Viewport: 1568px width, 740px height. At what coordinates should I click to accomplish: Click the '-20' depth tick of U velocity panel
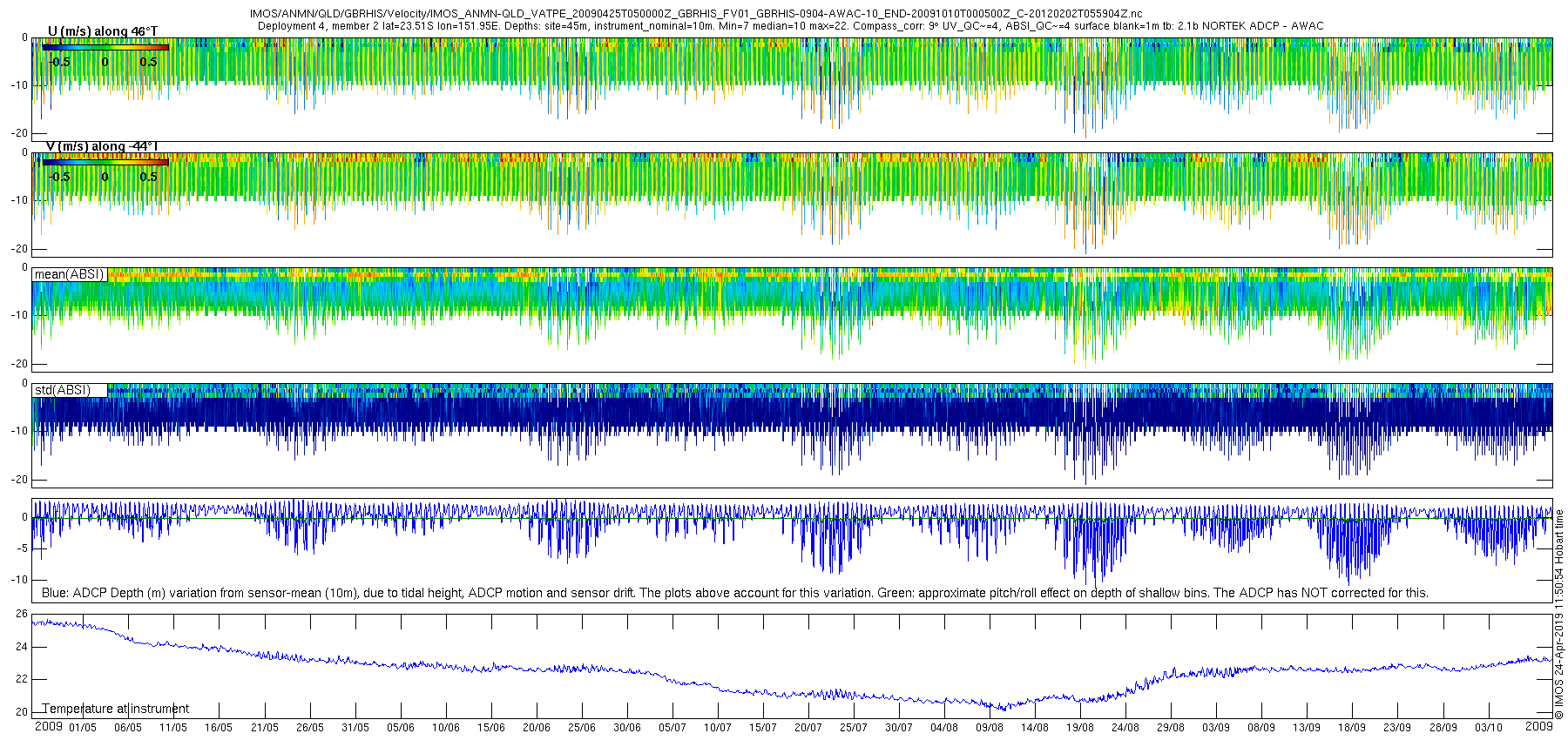pyautogui.click(x=19, y=133)
